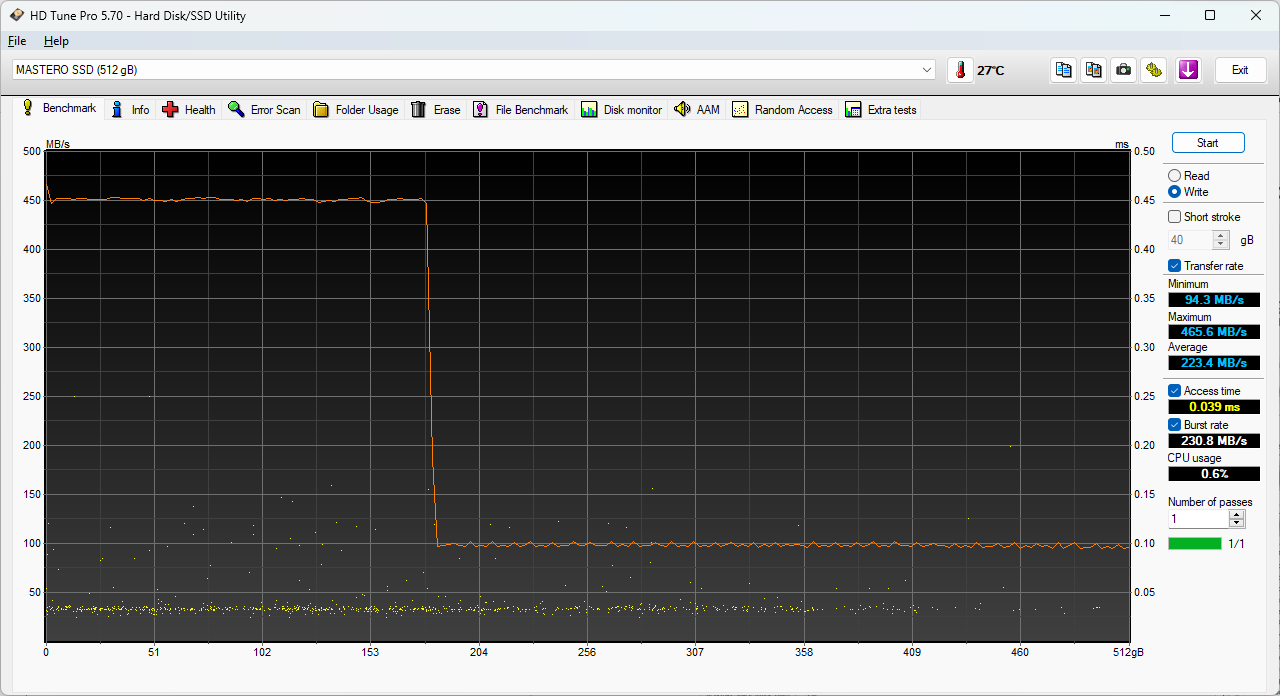Click the Disk monitor chart icon
Viewport: 1280px width, 696px height.
click(589, 110)
